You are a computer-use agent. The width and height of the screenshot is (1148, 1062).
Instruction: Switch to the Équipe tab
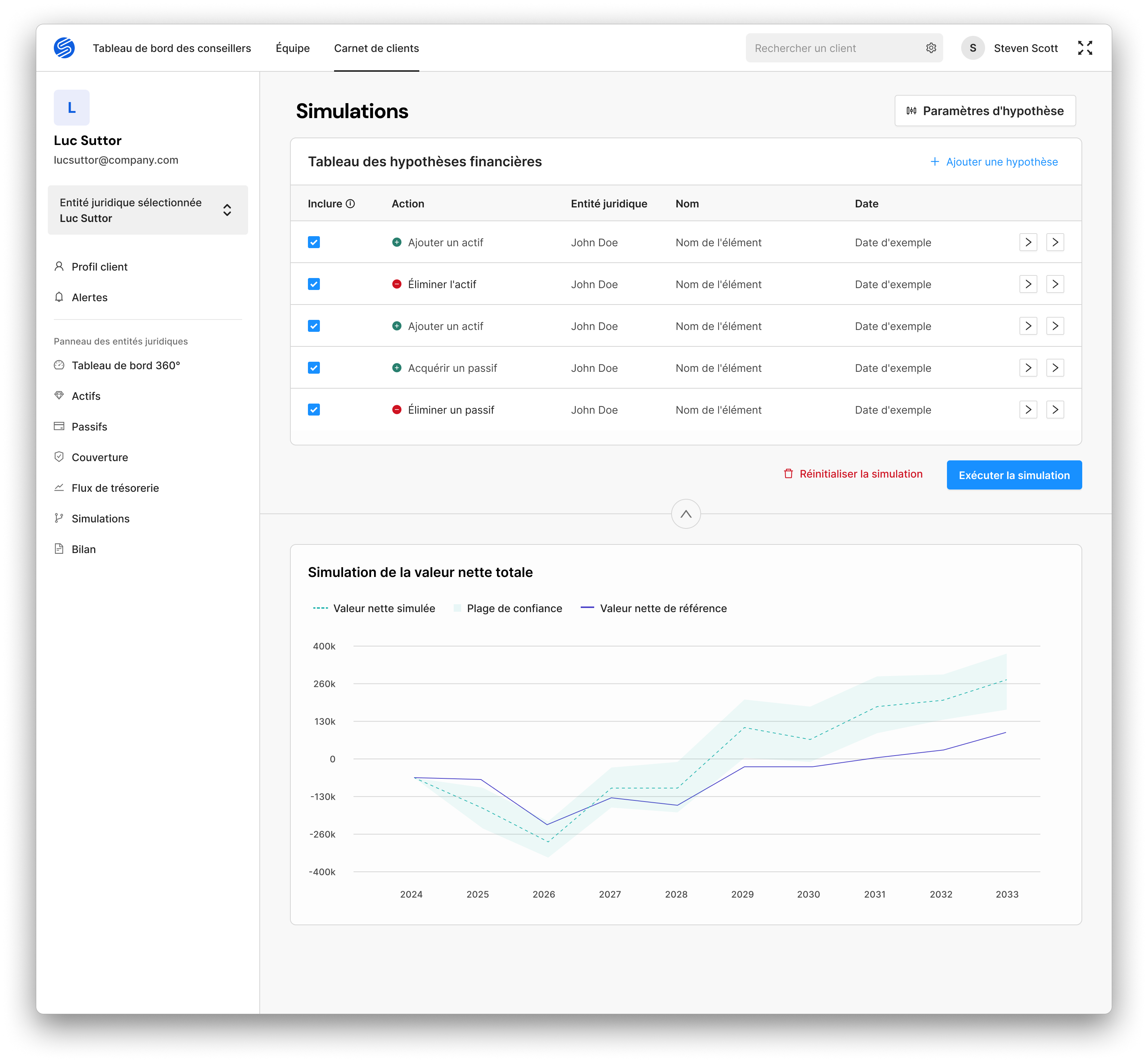(x=293, y=48)
